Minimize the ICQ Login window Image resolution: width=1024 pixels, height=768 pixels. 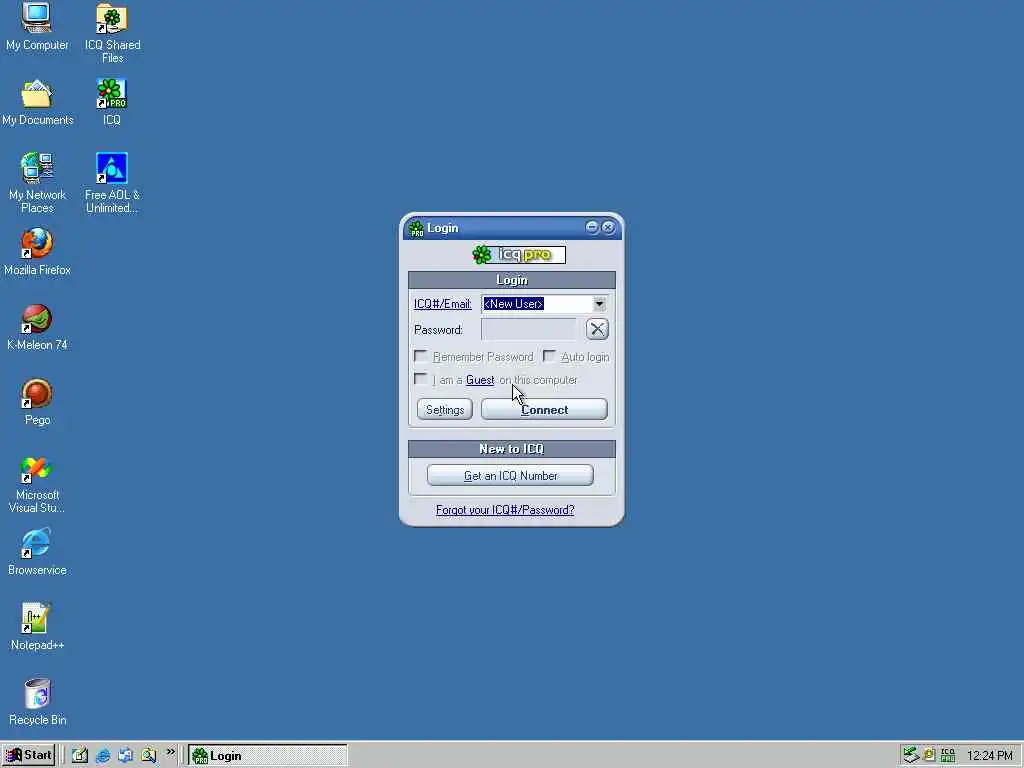tap(592, 227)
